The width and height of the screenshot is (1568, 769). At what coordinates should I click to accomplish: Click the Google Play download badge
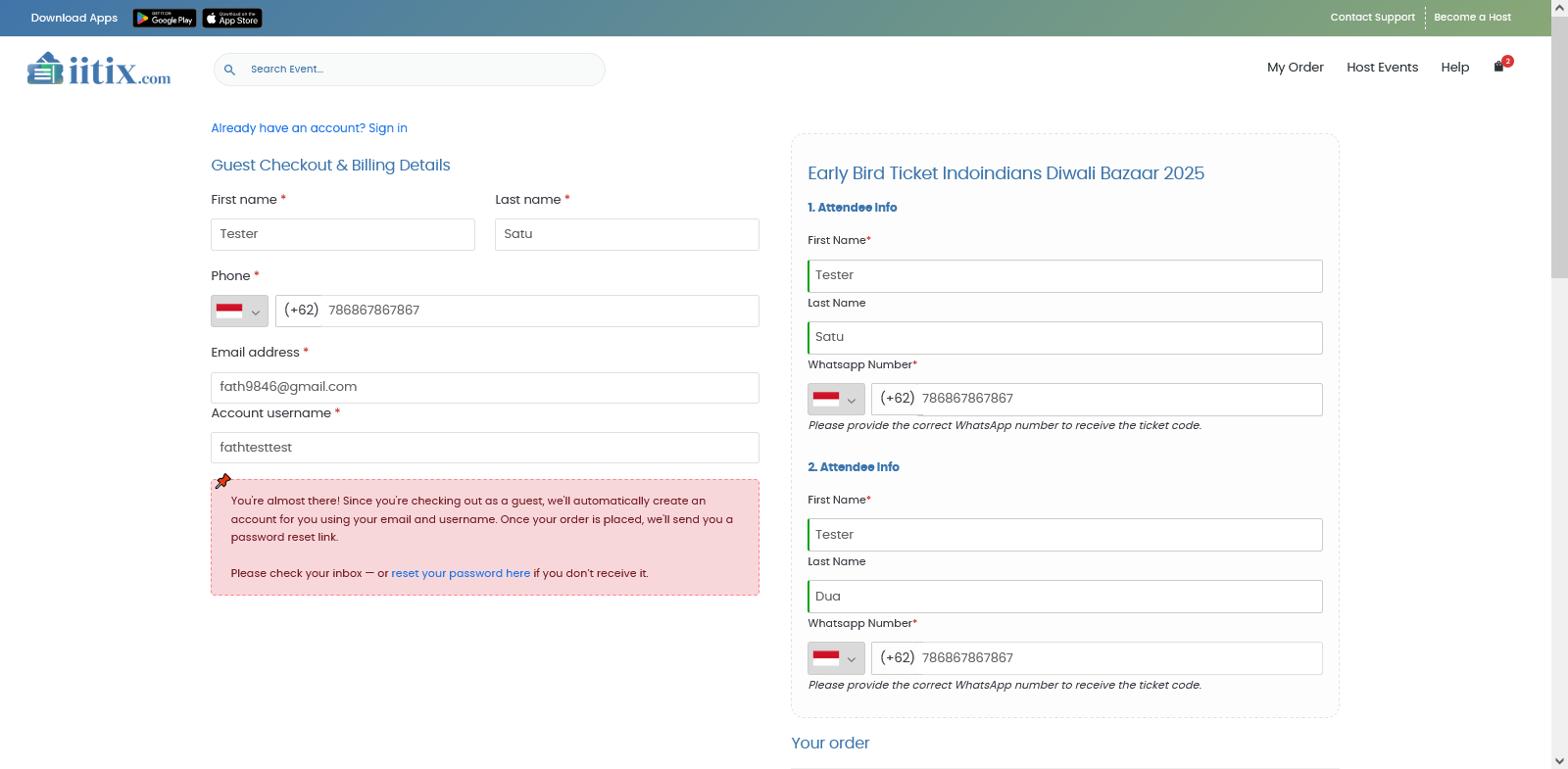point(165,19)
